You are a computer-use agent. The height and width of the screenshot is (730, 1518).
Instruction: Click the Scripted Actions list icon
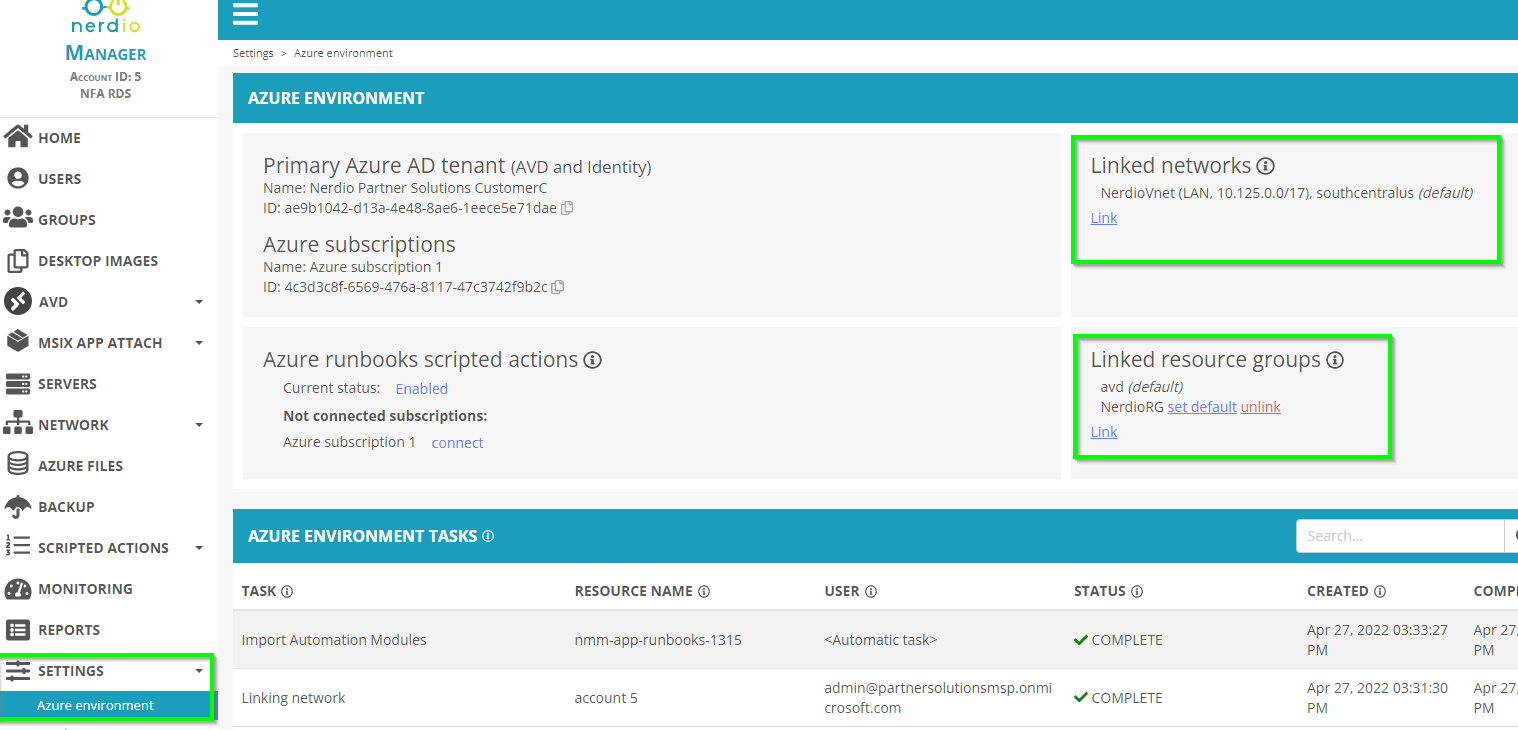18,547
